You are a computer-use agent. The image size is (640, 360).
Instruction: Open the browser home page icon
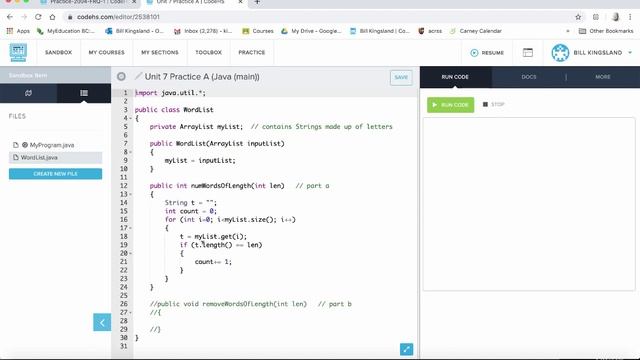52,17
